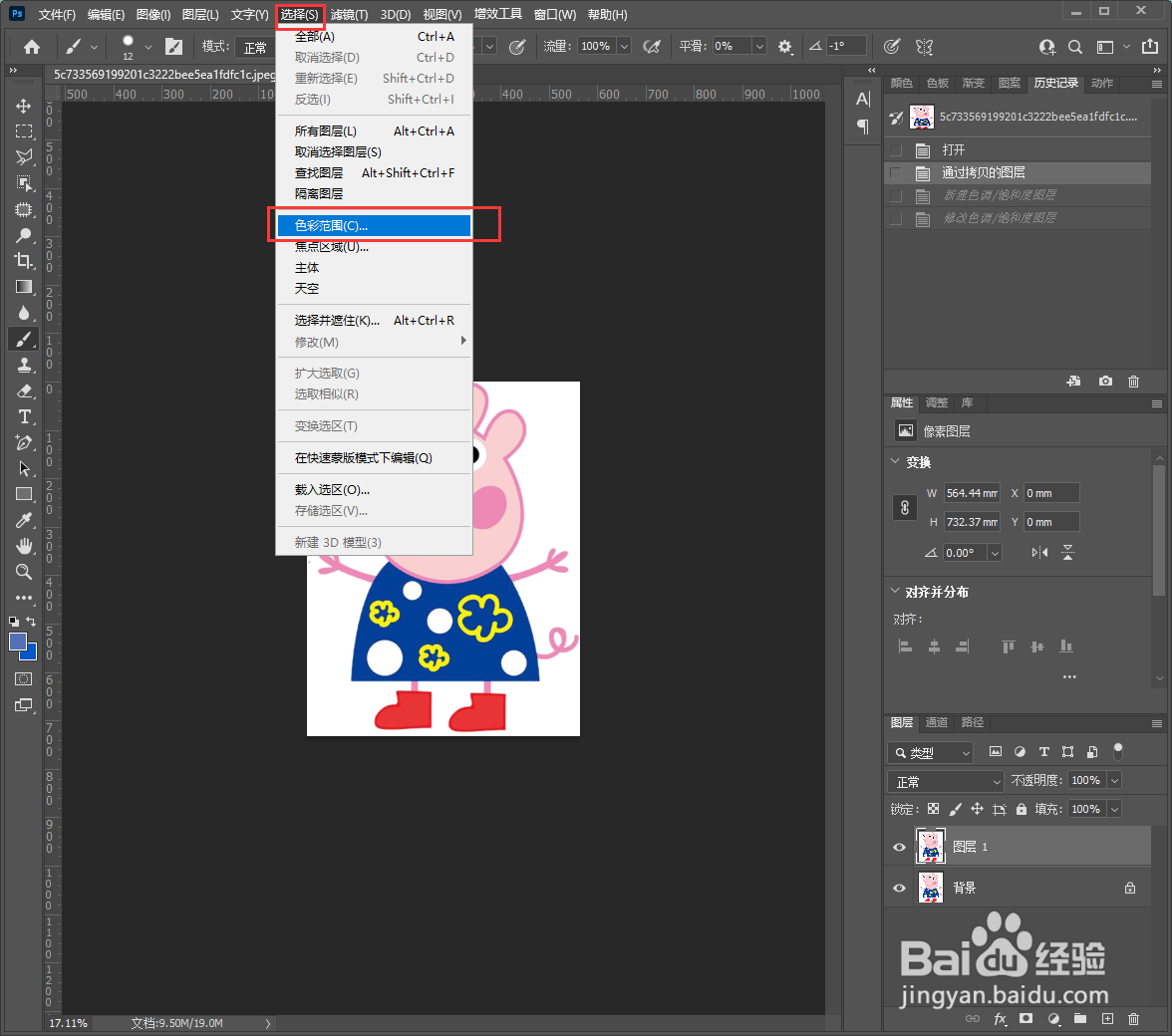Click the Home icon in options bar
The width and height of the screenshot is (1172, 1036).
[x=32, y=47]
